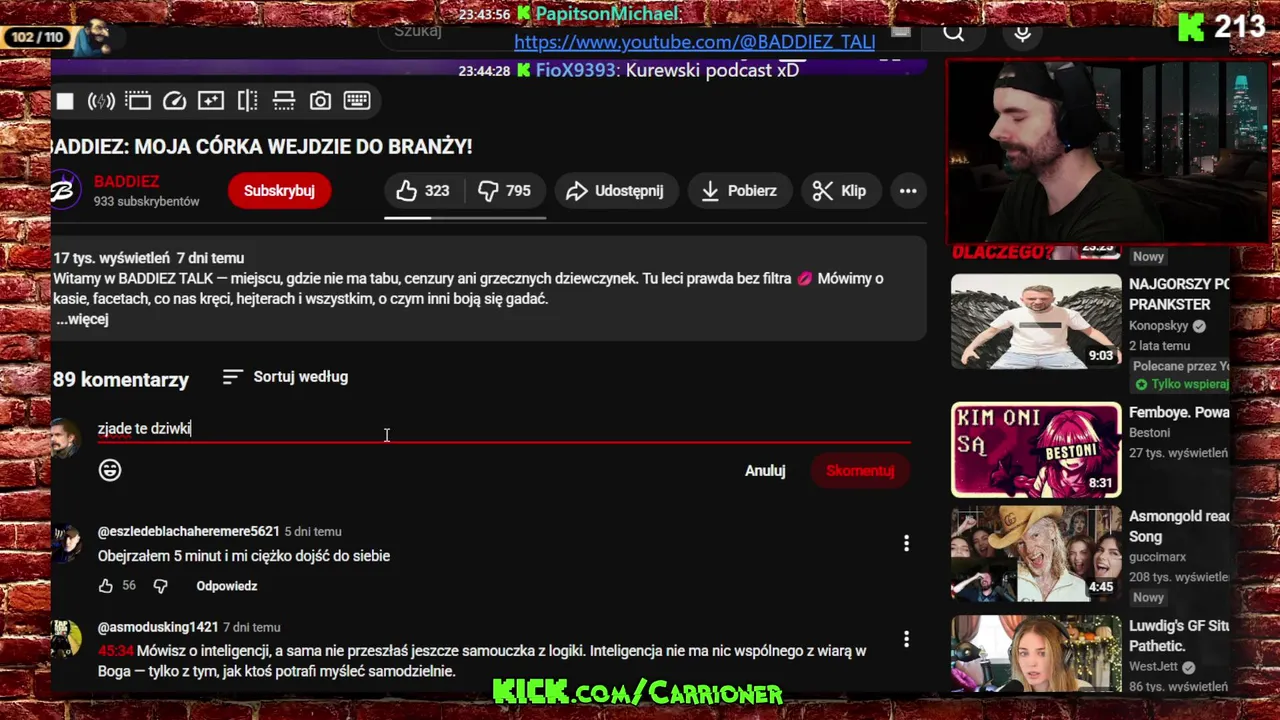Click the YouTube search box

point(650,33)
